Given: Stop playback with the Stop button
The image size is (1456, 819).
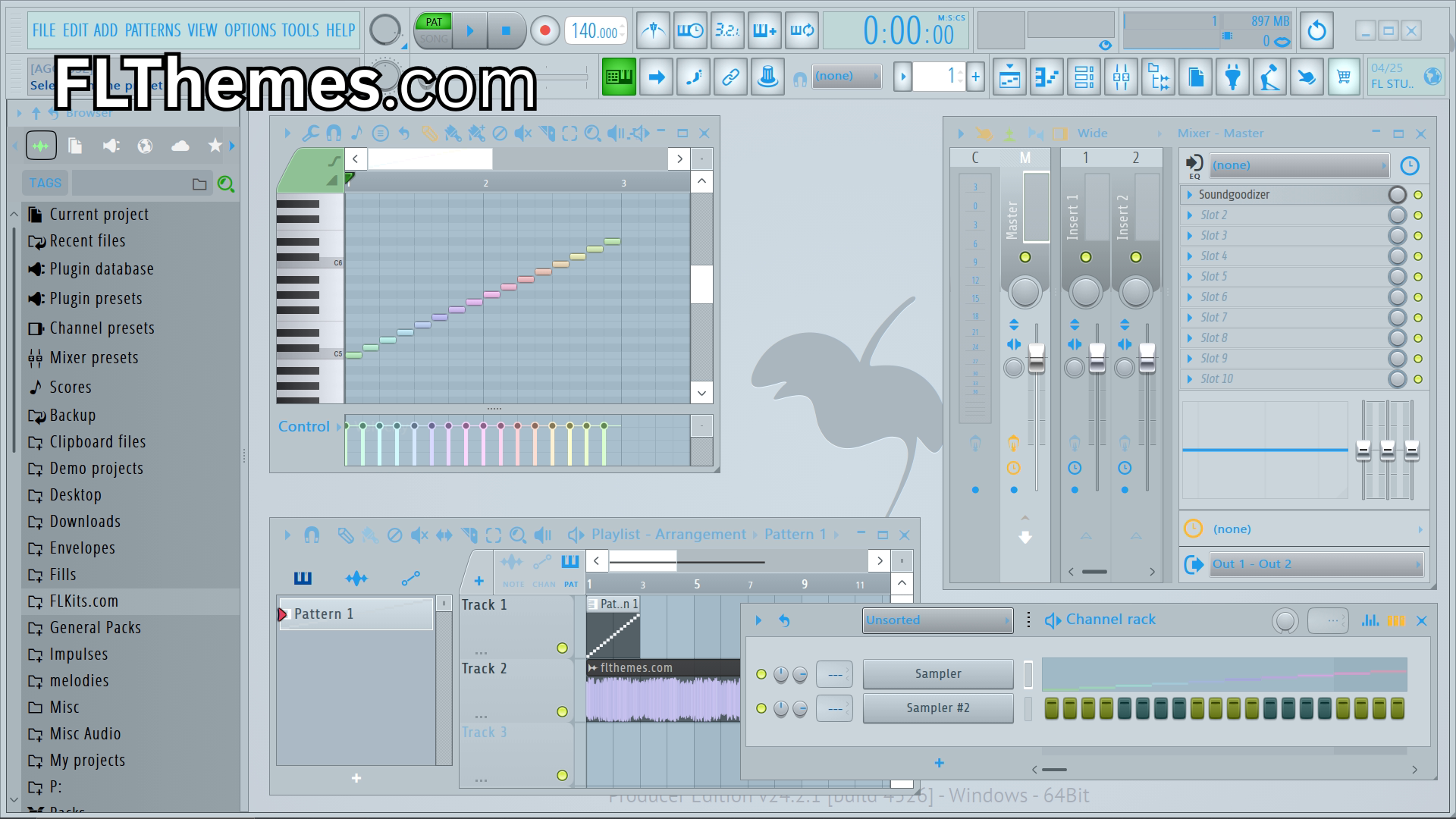Looking at the screenshot, I should [x=506, y=31].
